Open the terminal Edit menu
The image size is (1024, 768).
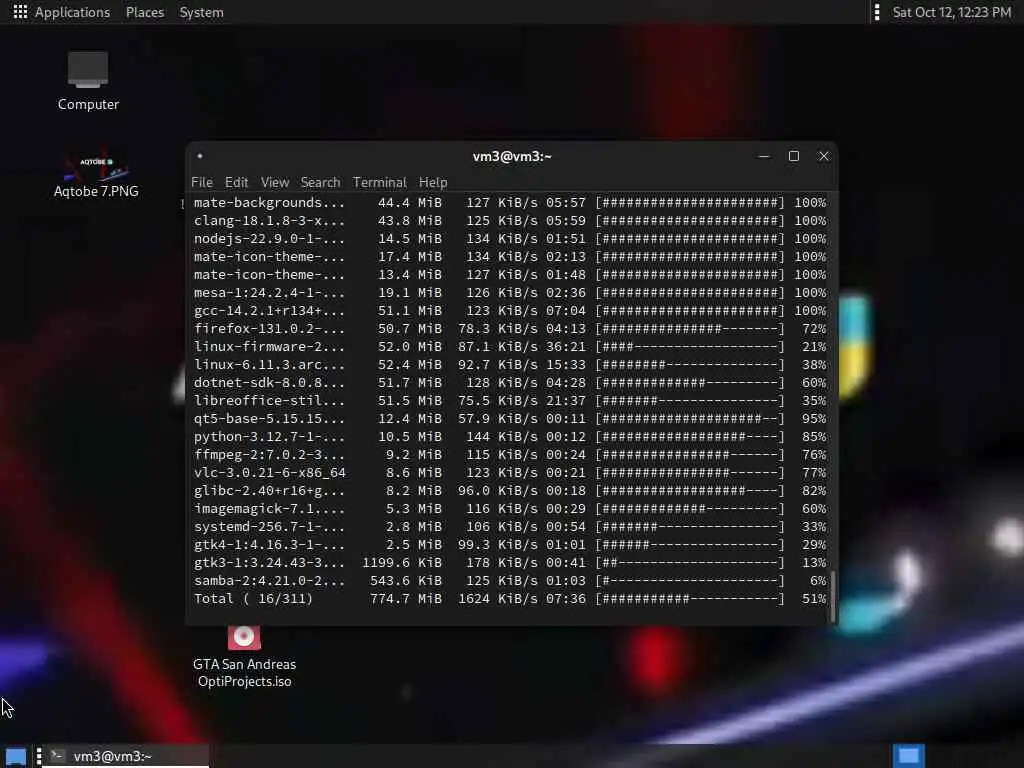click(236, 182)
